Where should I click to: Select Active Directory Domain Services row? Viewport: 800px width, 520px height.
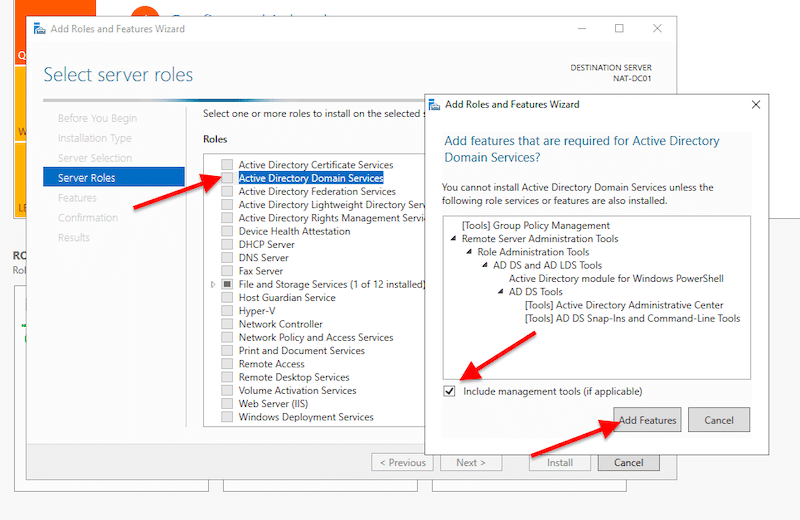tap(311, 178)
